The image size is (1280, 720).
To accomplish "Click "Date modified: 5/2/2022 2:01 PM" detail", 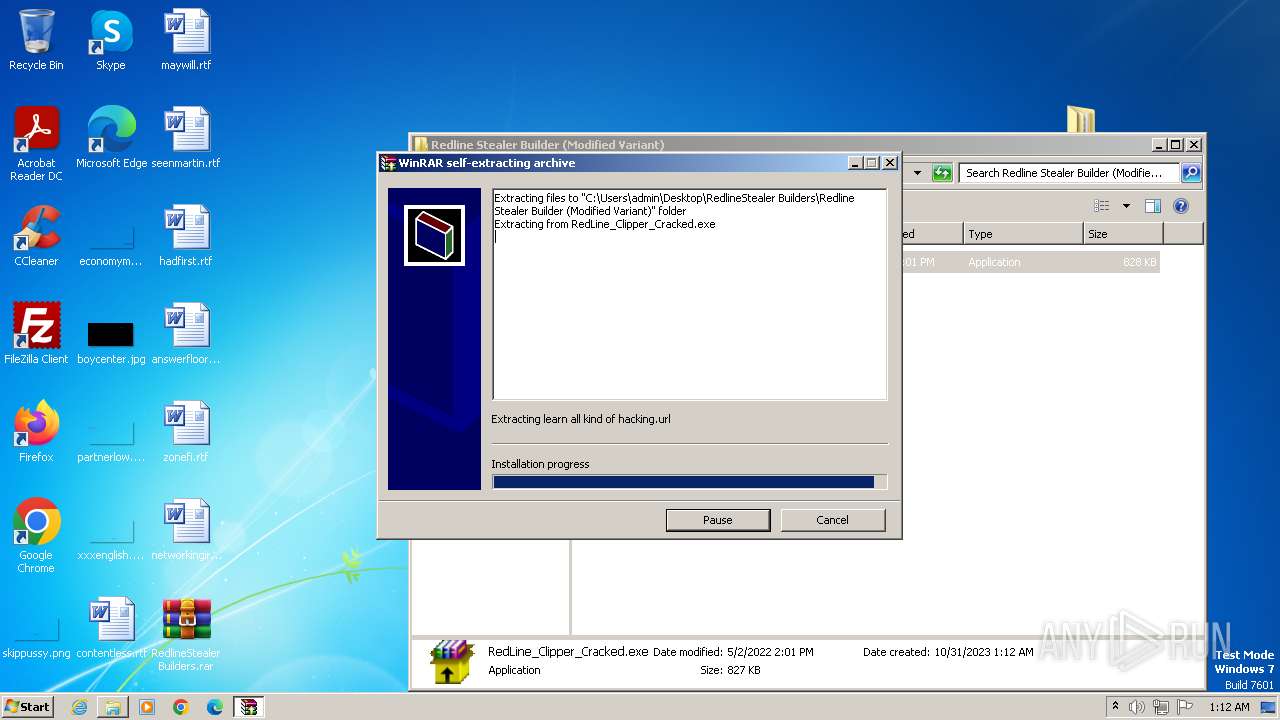I will (x=733, y=652).
